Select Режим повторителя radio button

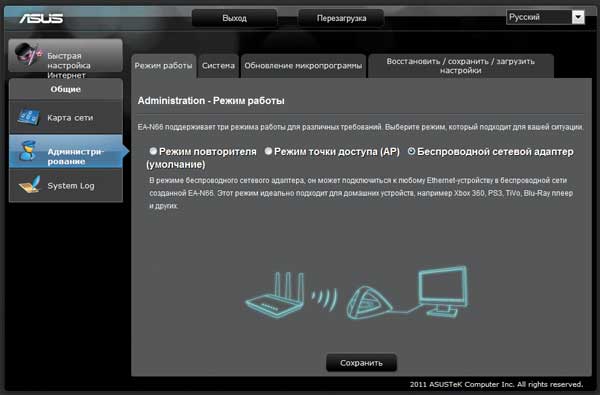(x=153, y=152)
